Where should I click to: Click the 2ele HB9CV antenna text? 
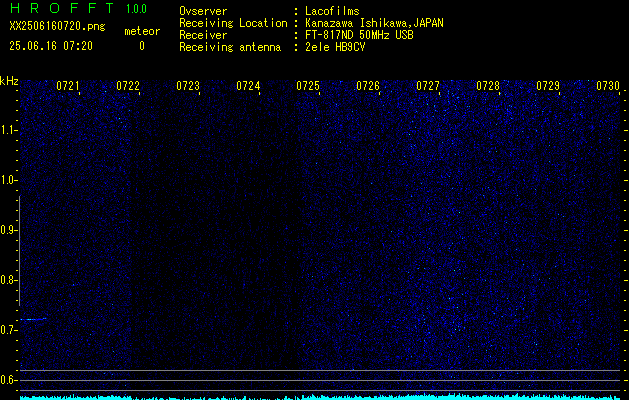[x=335, y=47]
